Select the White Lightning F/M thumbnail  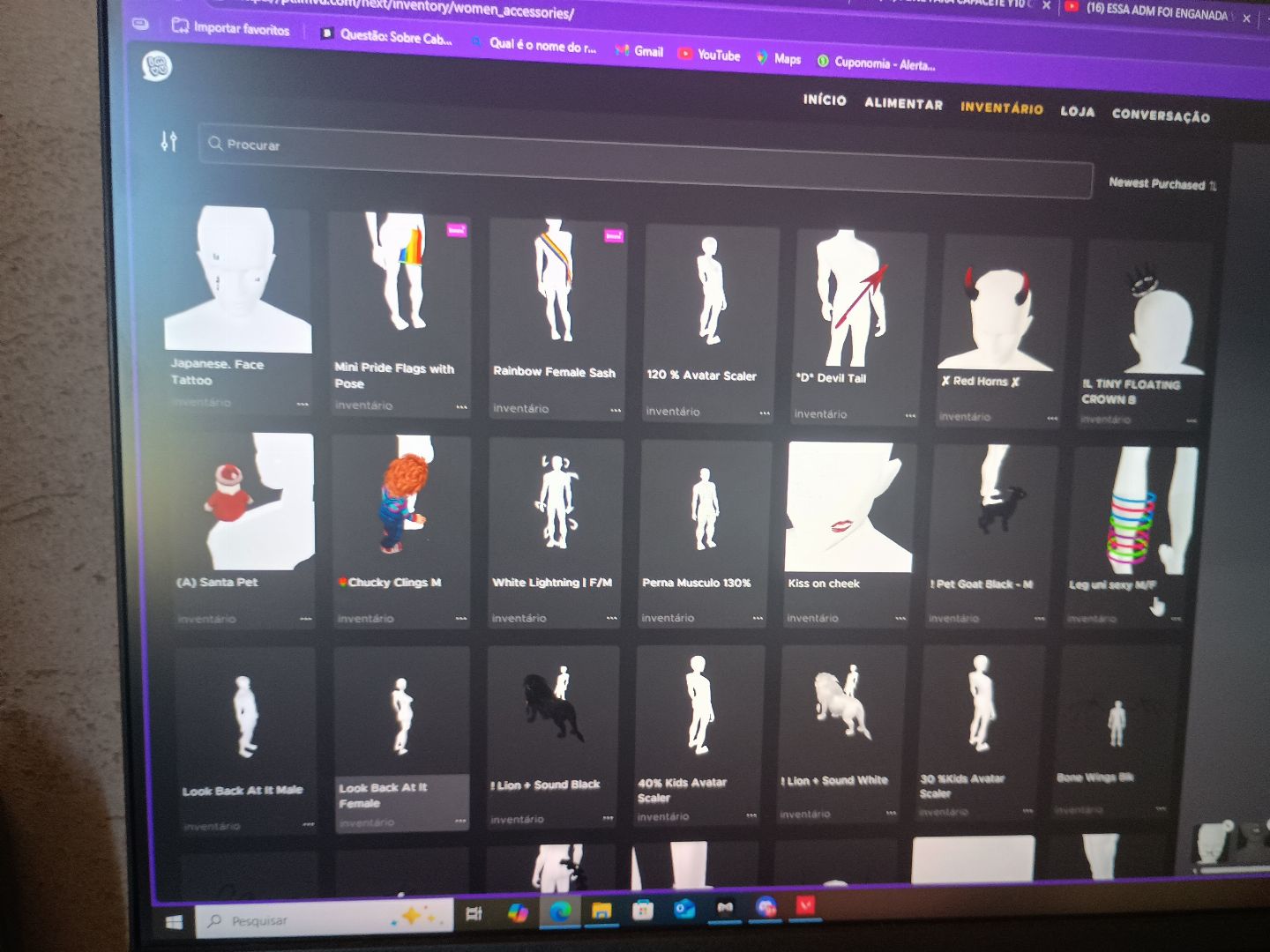click(557, 503)
